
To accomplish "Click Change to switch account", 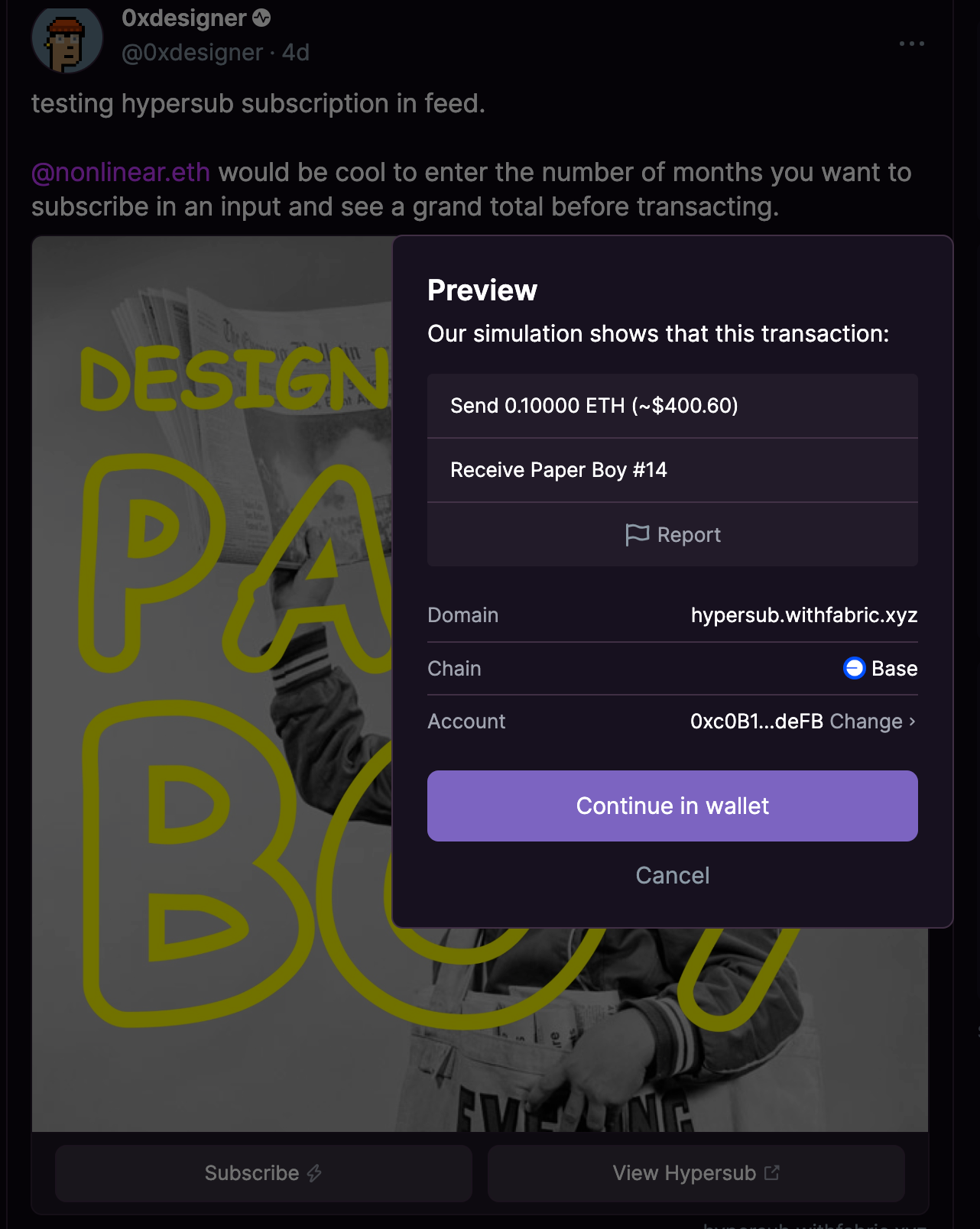I will [866, 722].
